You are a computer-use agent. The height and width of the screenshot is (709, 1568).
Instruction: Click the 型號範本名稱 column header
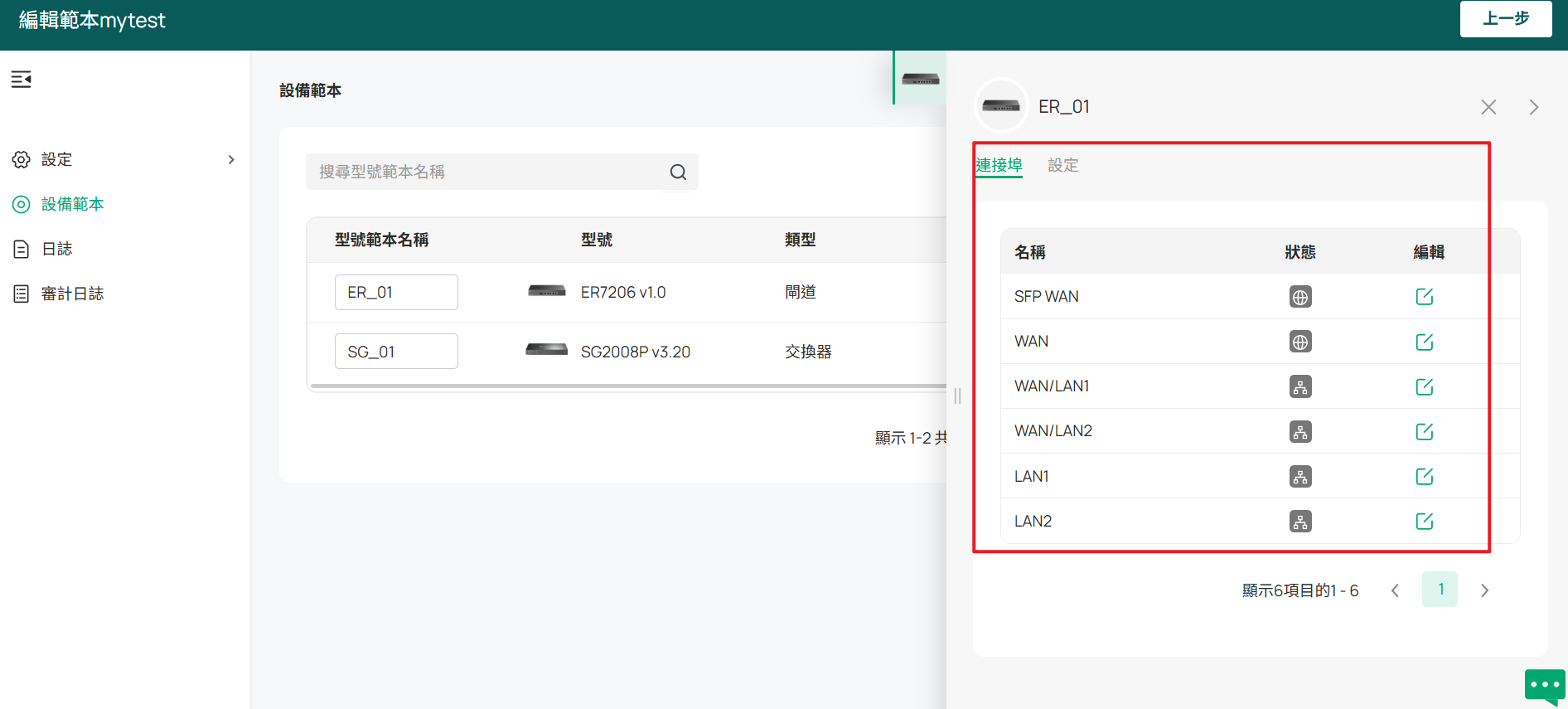[381, 240]
